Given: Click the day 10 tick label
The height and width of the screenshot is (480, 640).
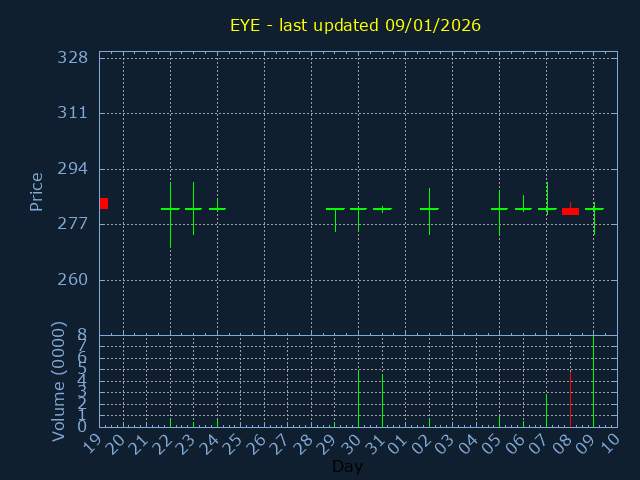Looking at the screenshot, I should (611, 445).
